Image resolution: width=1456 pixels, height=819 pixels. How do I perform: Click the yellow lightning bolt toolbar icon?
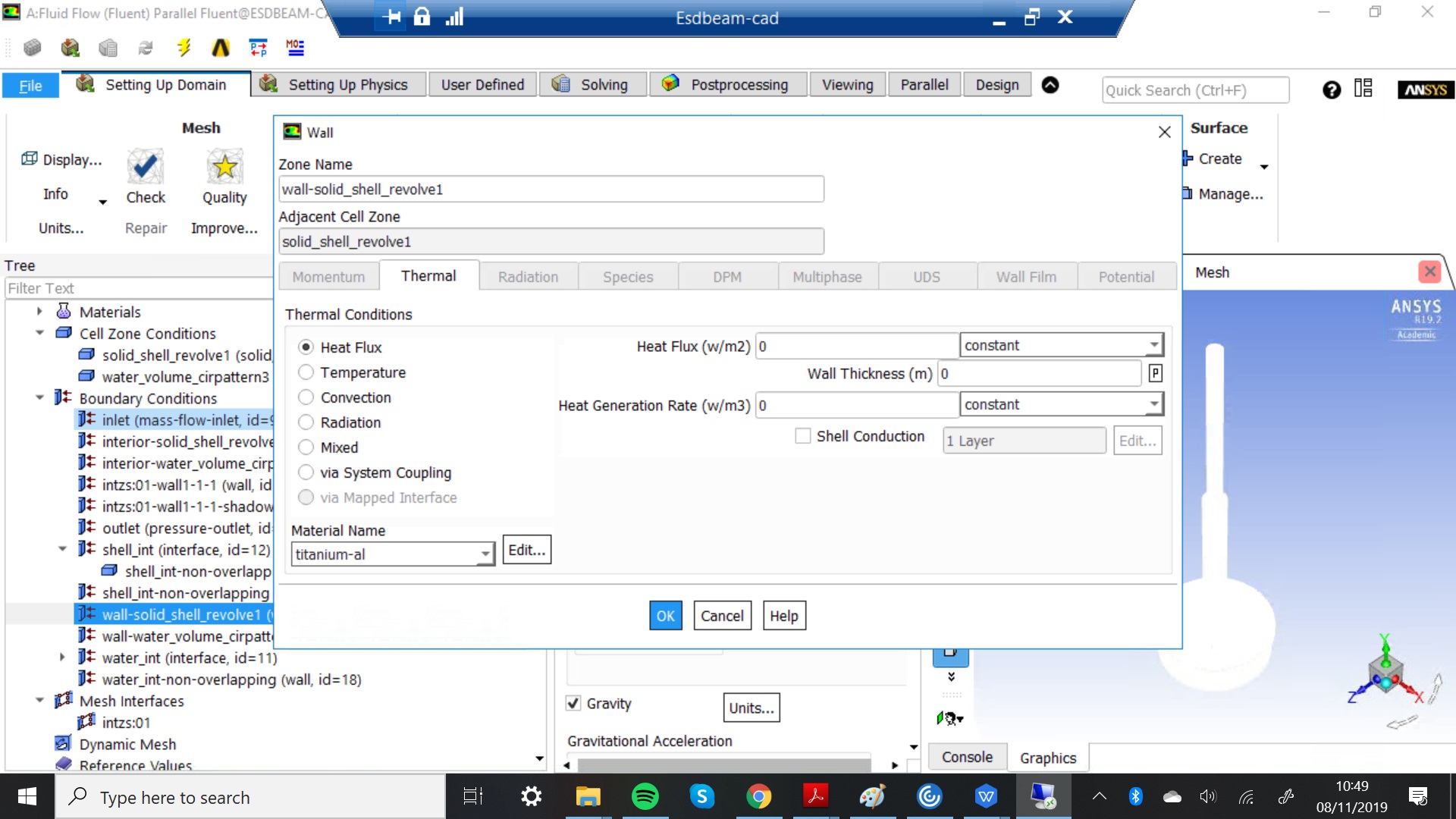click(184, 49)
